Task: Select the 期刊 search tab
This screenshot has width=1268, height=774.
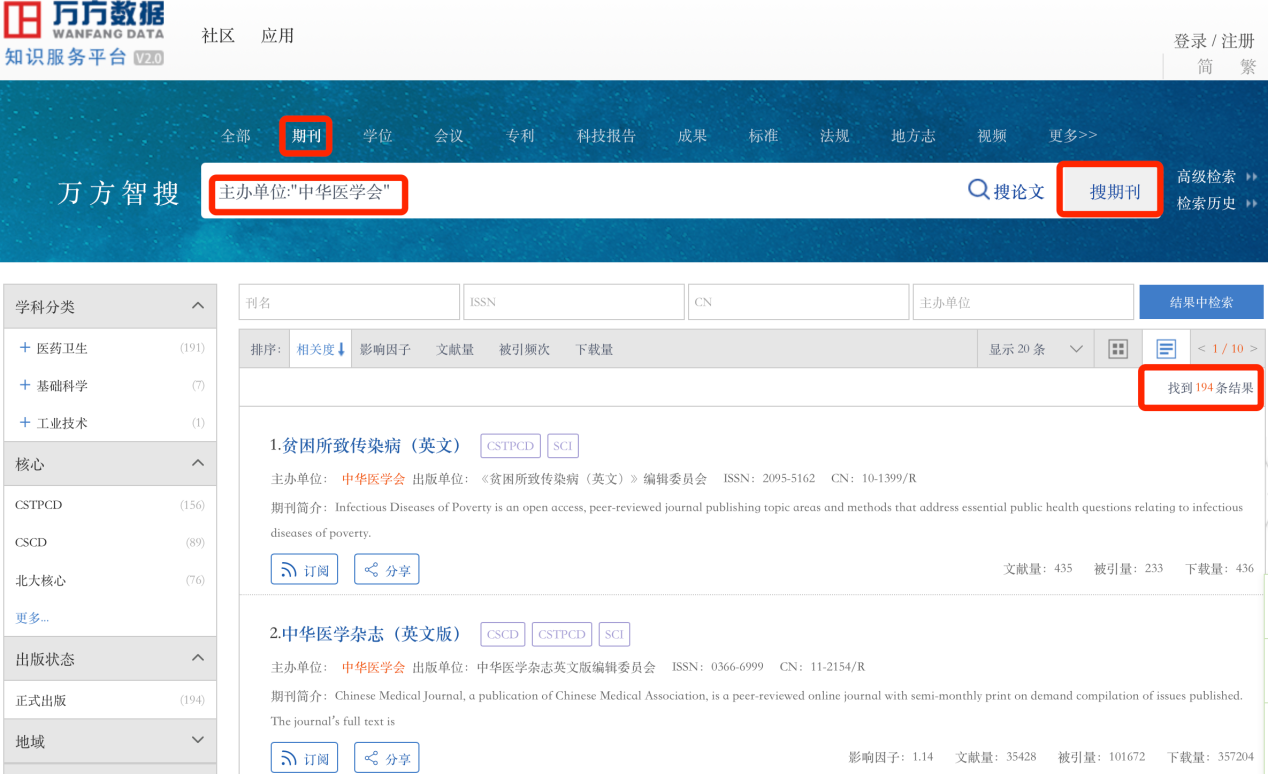Action: click(x=306, y=136)
